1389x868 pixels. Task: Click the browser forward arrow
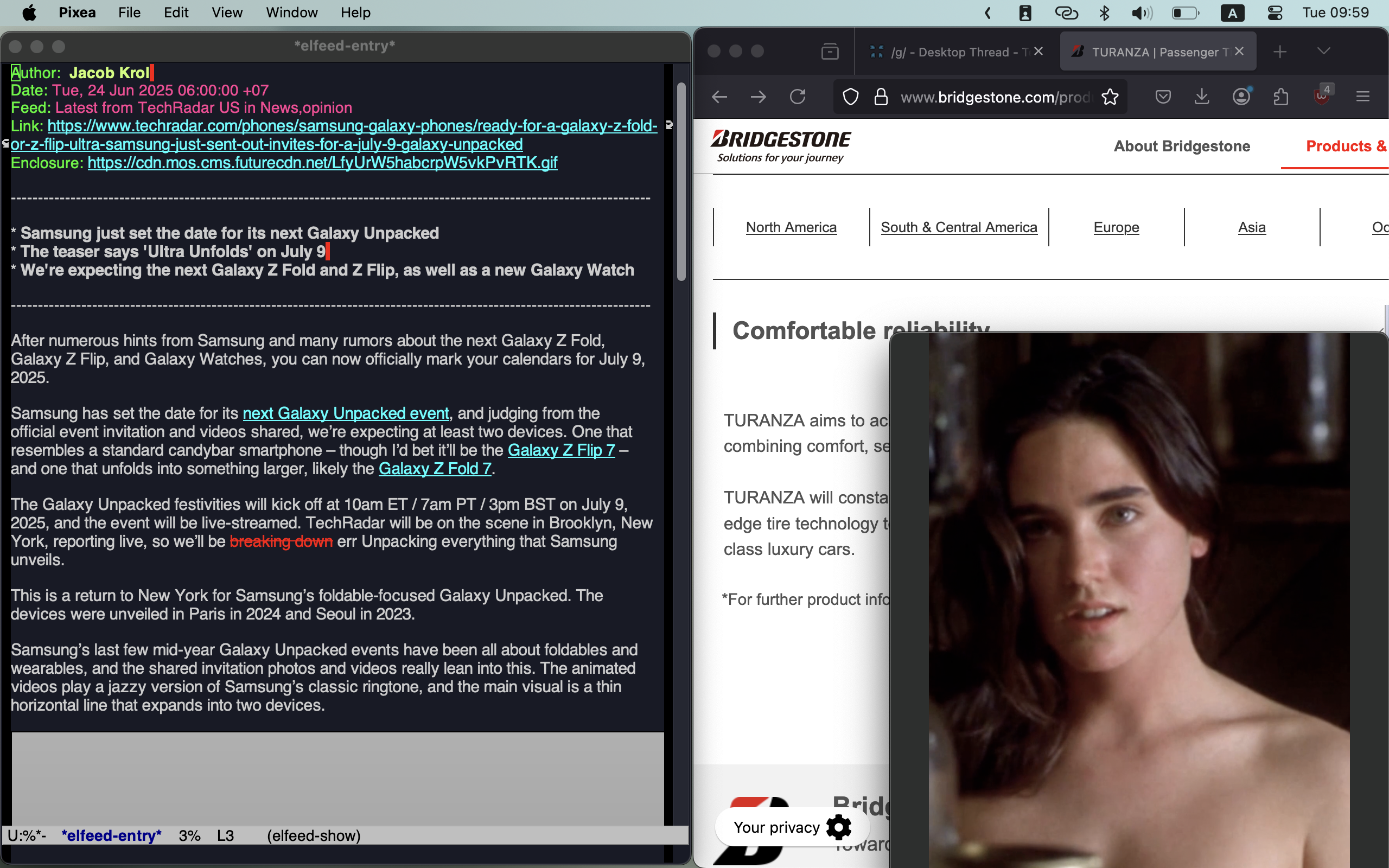[x=758, y=97]
